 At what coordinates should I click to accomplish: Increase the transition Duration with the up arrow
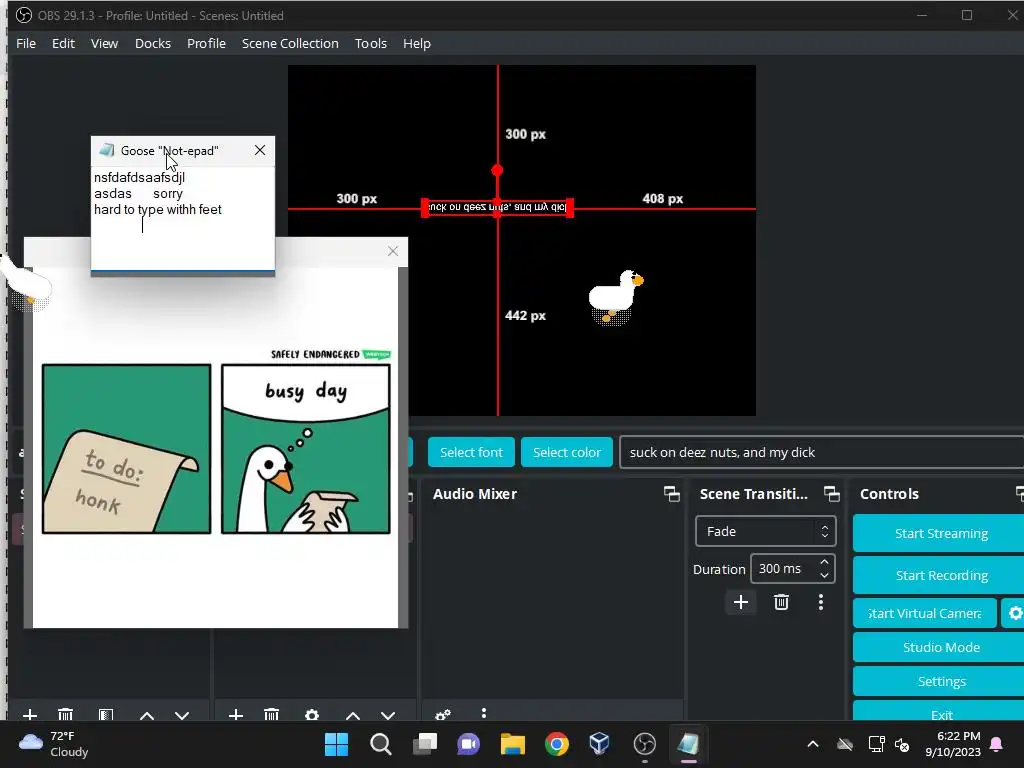[824, 562]
